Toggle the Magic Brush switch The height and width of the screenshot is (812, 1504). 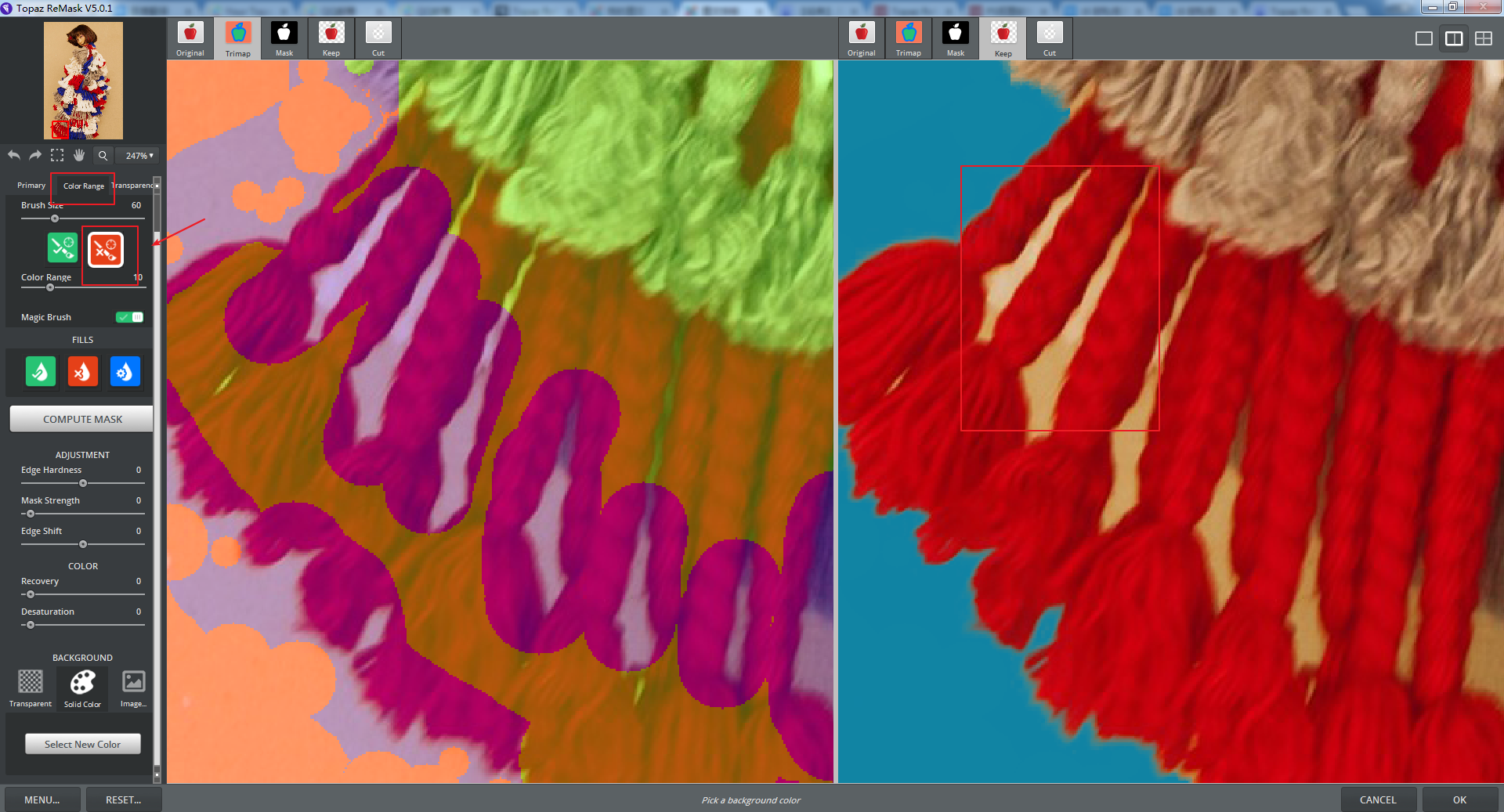(130, 317)
